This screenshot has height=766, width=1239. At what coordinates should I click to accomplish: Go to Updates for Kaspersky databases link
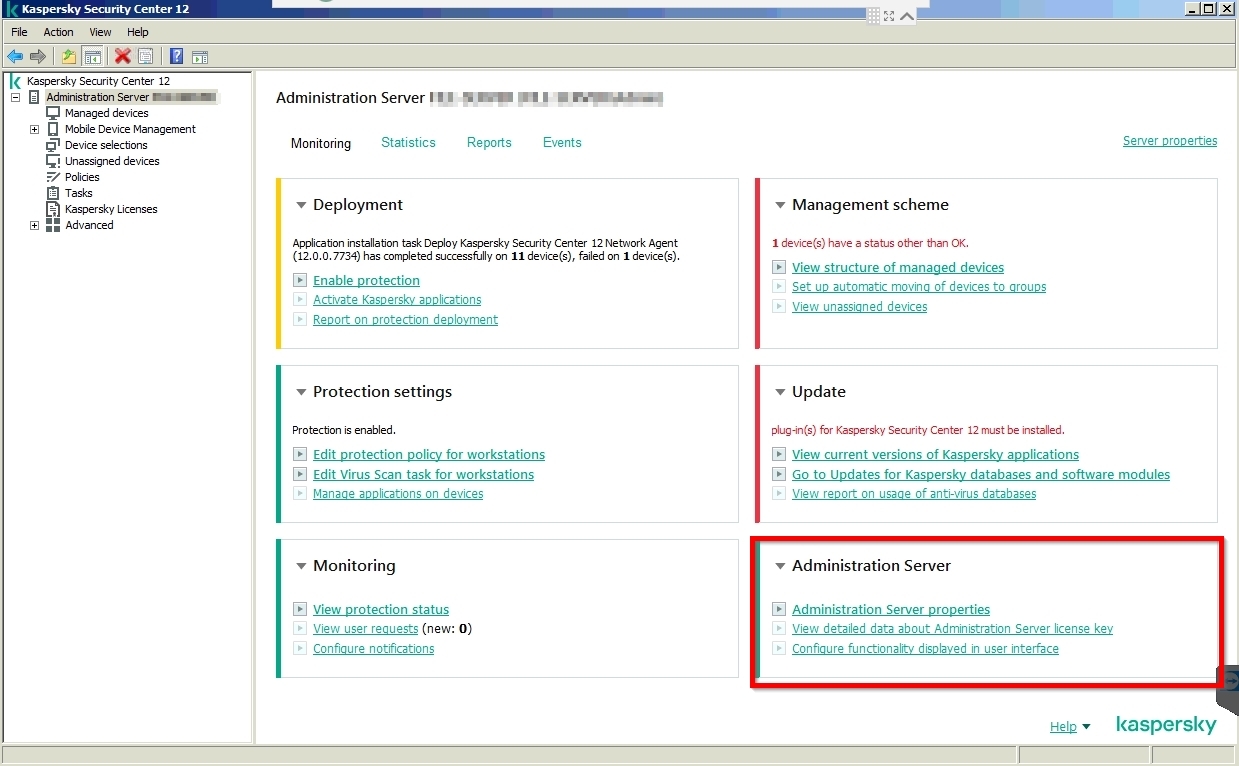[981, 475]
